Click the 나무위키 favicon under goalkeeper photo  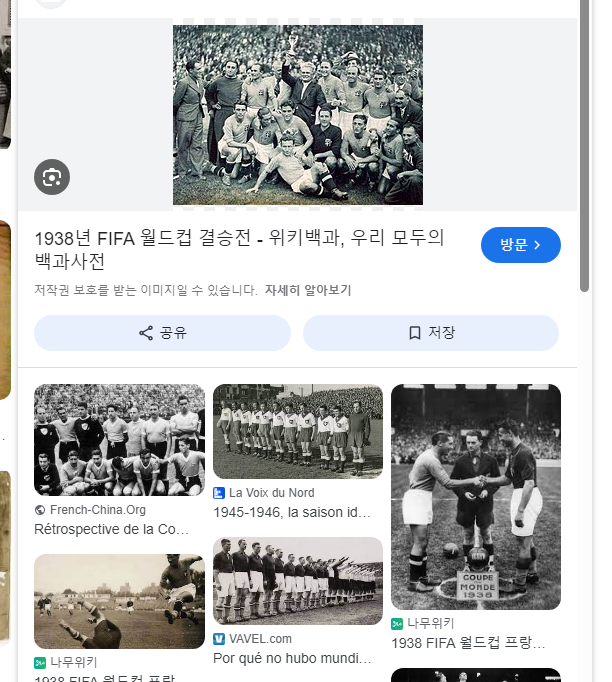coord(40,663)
